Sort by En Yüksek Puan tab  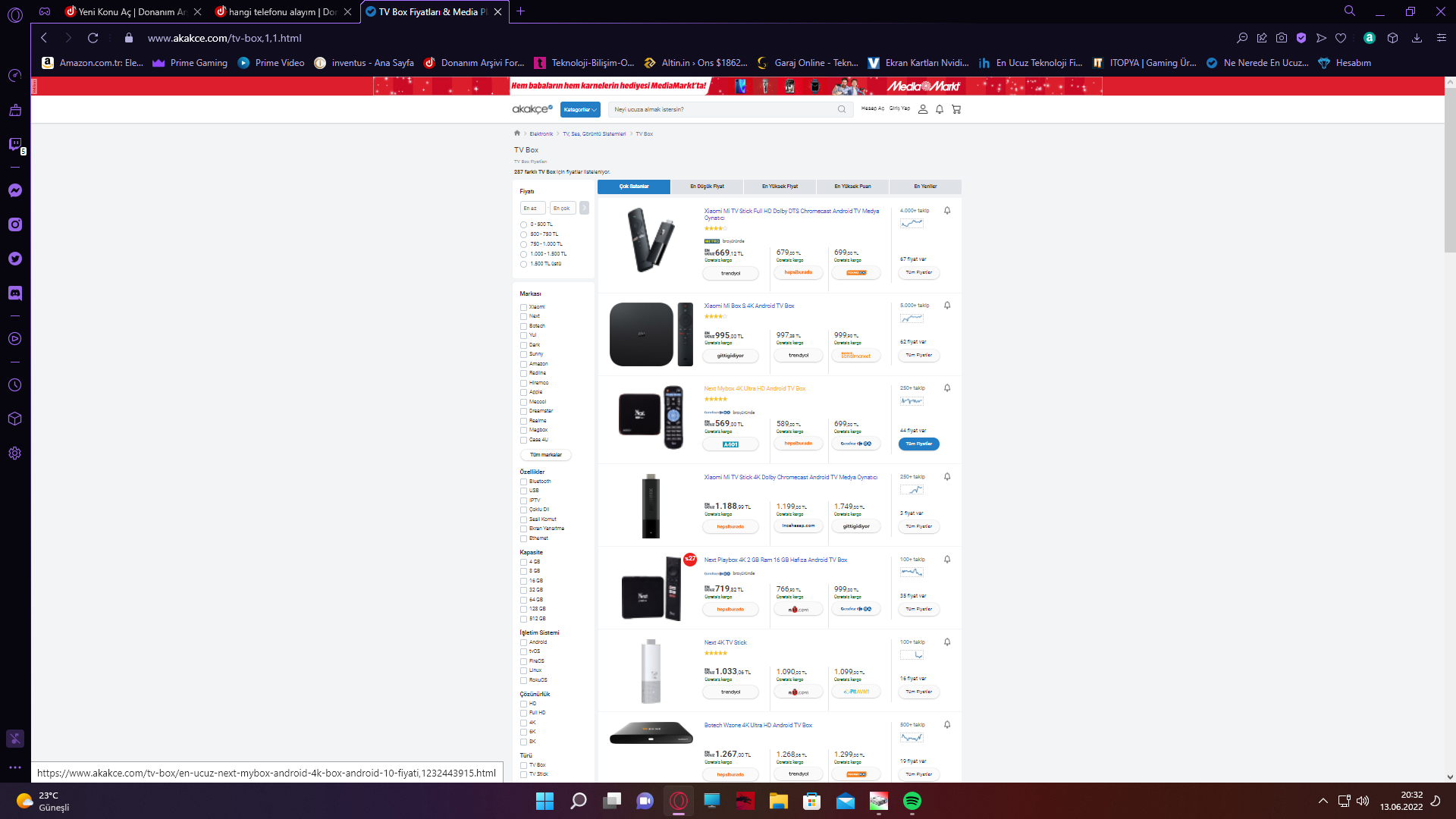852,187
